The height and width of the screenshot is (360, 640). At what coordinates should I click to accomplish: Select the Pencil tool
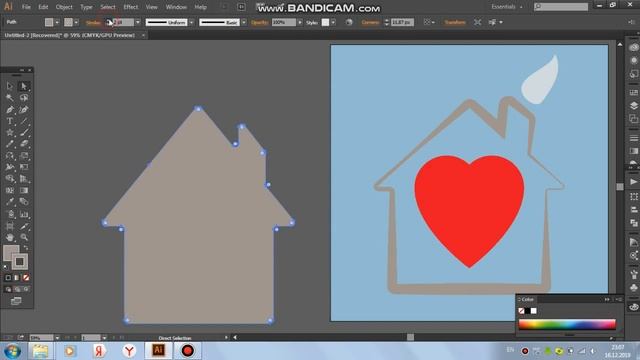(x=10, y=144)
